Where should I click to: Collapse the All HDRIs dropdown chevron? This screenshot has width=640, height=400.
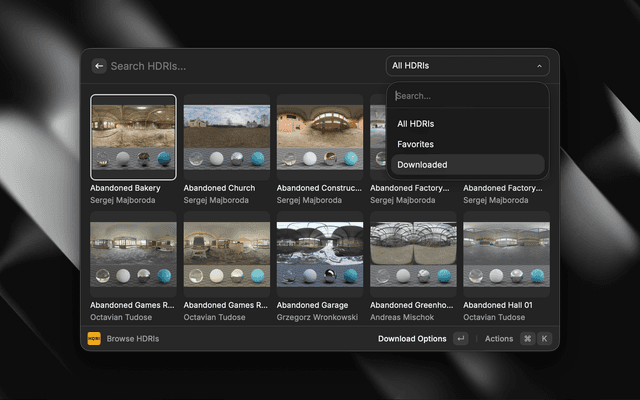(x=540, y=66)
